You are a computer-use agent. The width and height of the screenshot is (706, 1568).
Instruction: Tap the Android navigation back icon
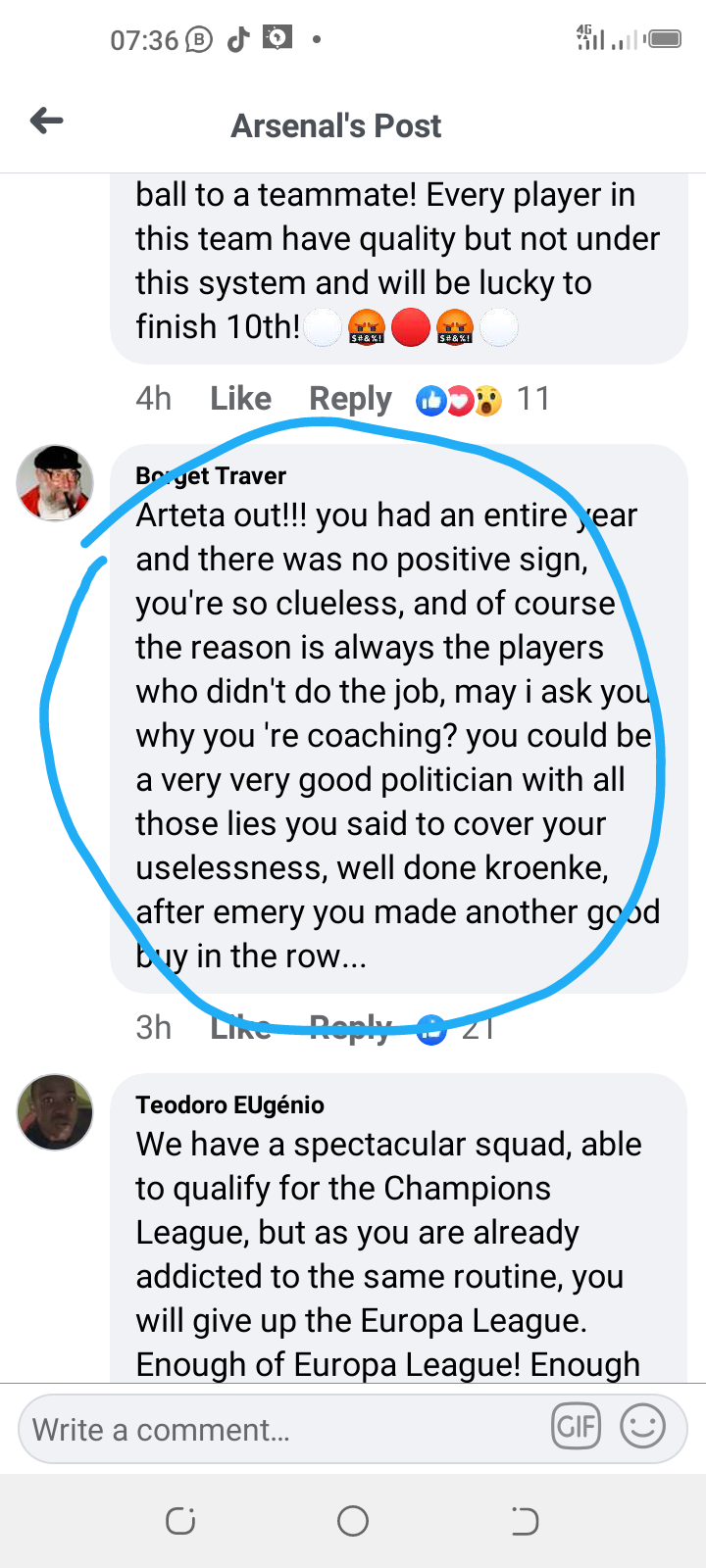click(525, 1521)
